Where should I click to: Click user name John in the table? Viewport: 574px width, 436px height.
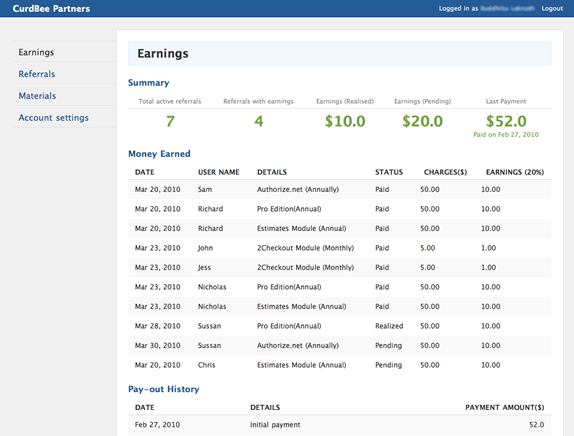pos(205,248)
